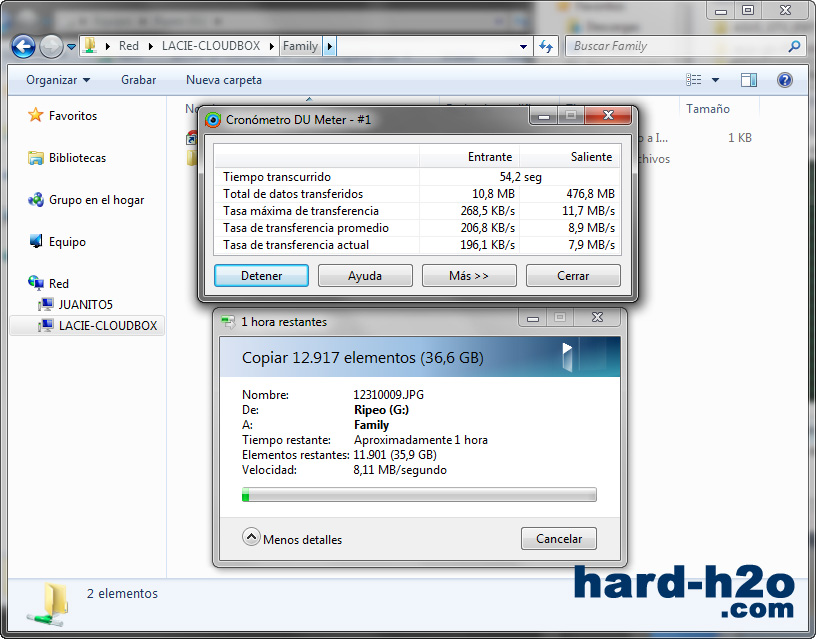816x639 pixels.
Task: Expand the address bar history dropdown
Action: pos(525,46)
